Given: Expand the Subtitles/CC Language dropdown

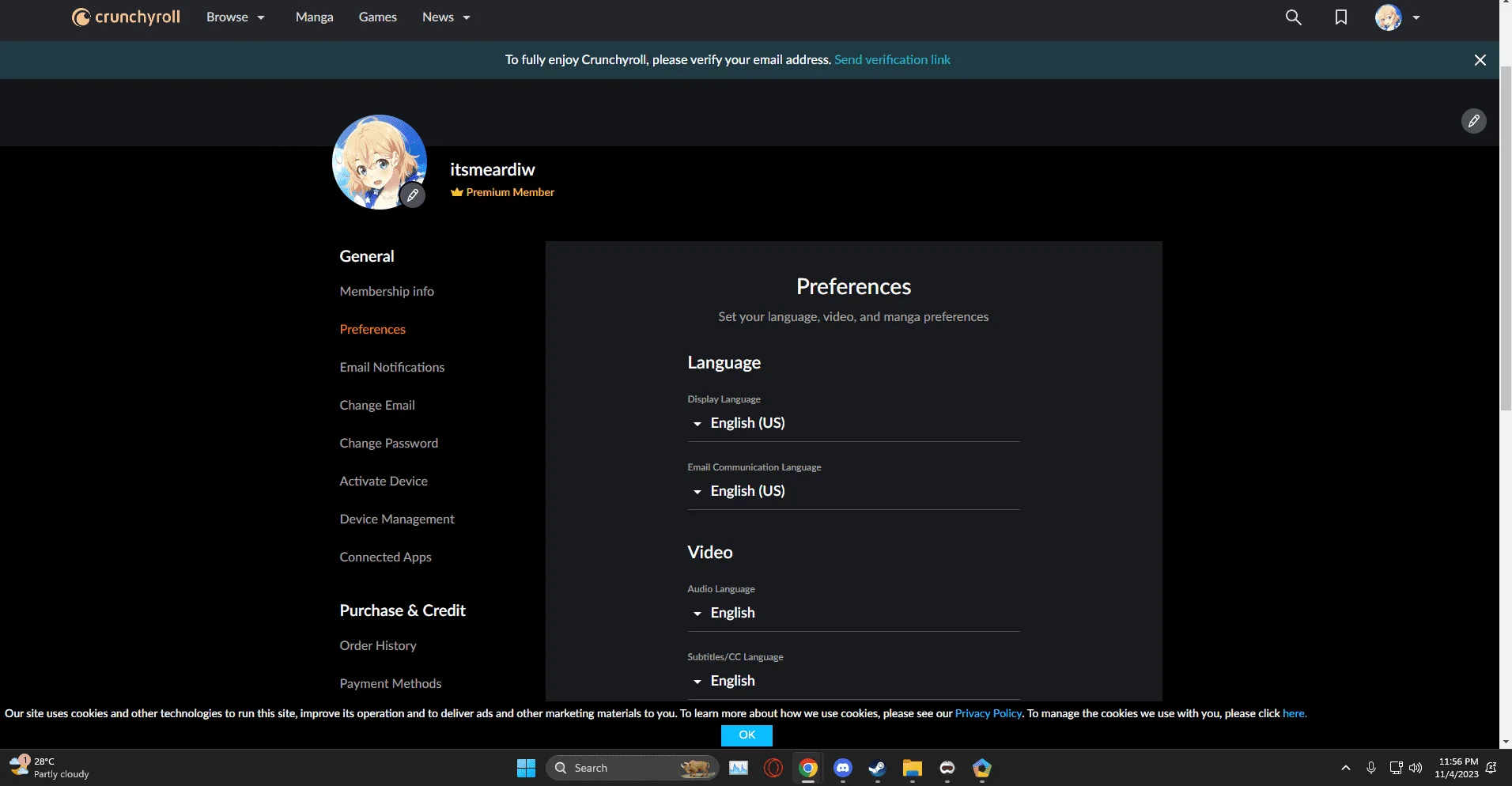Looking at the screenshot, I should (x=854, y=682).
